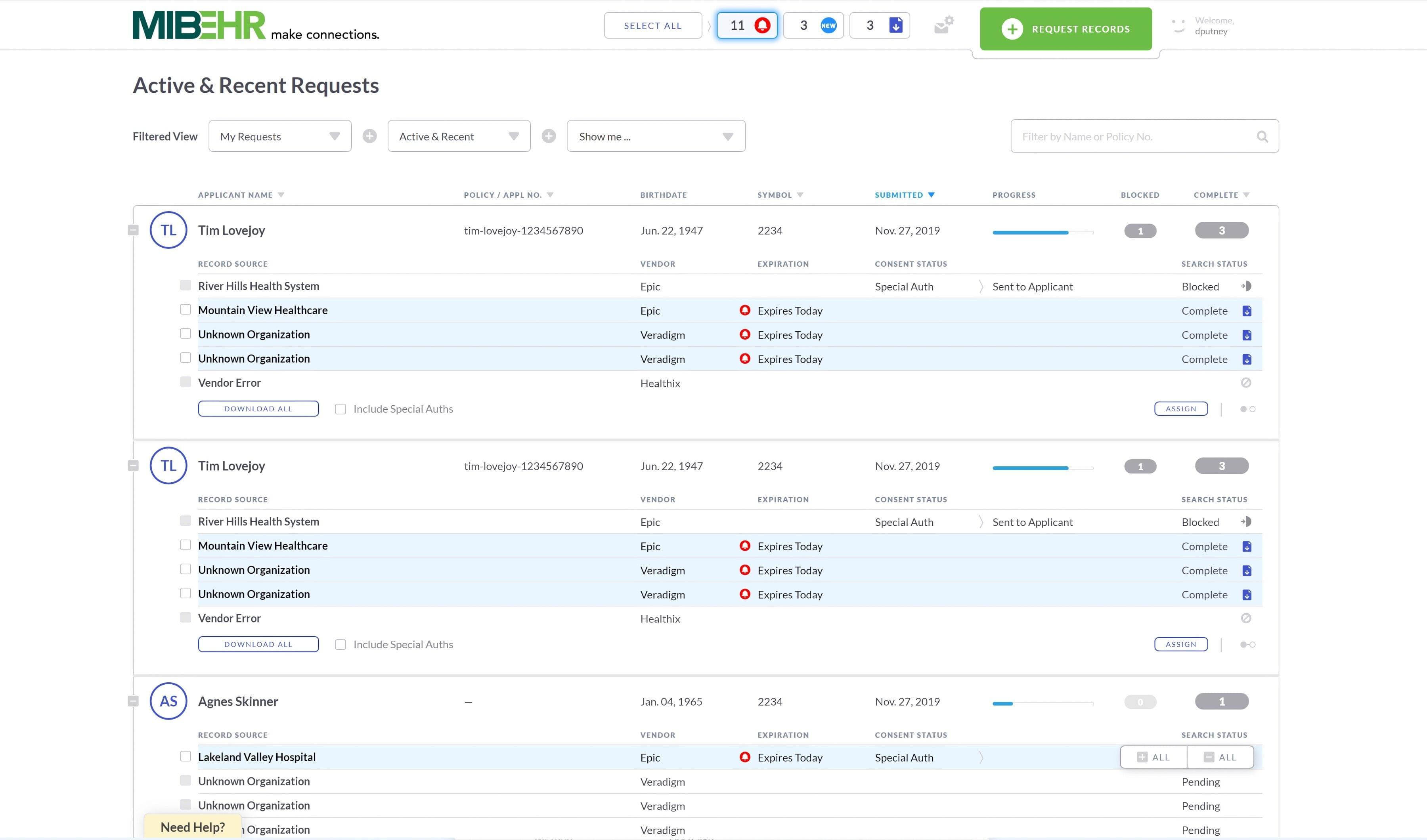This screenshot has height=840, width=1427.
Task: Click the search magnifier icon in filter box
Action: click(1262, 136)
